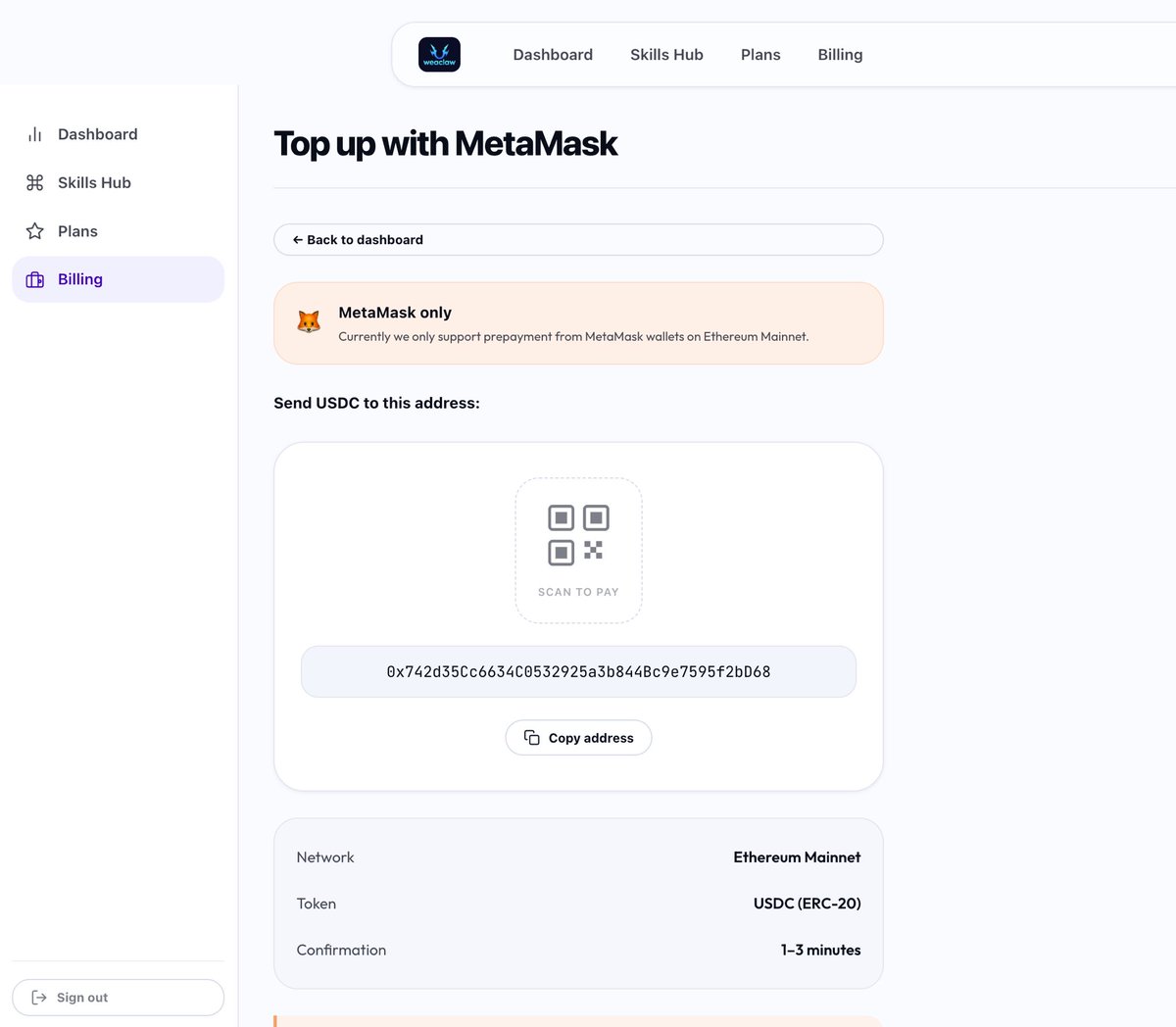Click the 'SCAN TO PAY' caption

click(x=578, y=592)
